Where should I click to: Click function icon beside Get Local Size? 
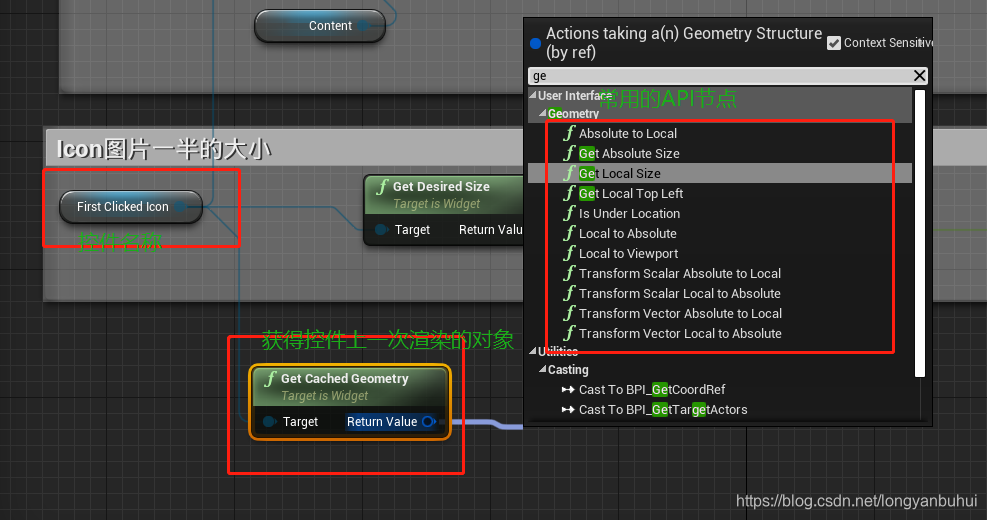[570, 173]
